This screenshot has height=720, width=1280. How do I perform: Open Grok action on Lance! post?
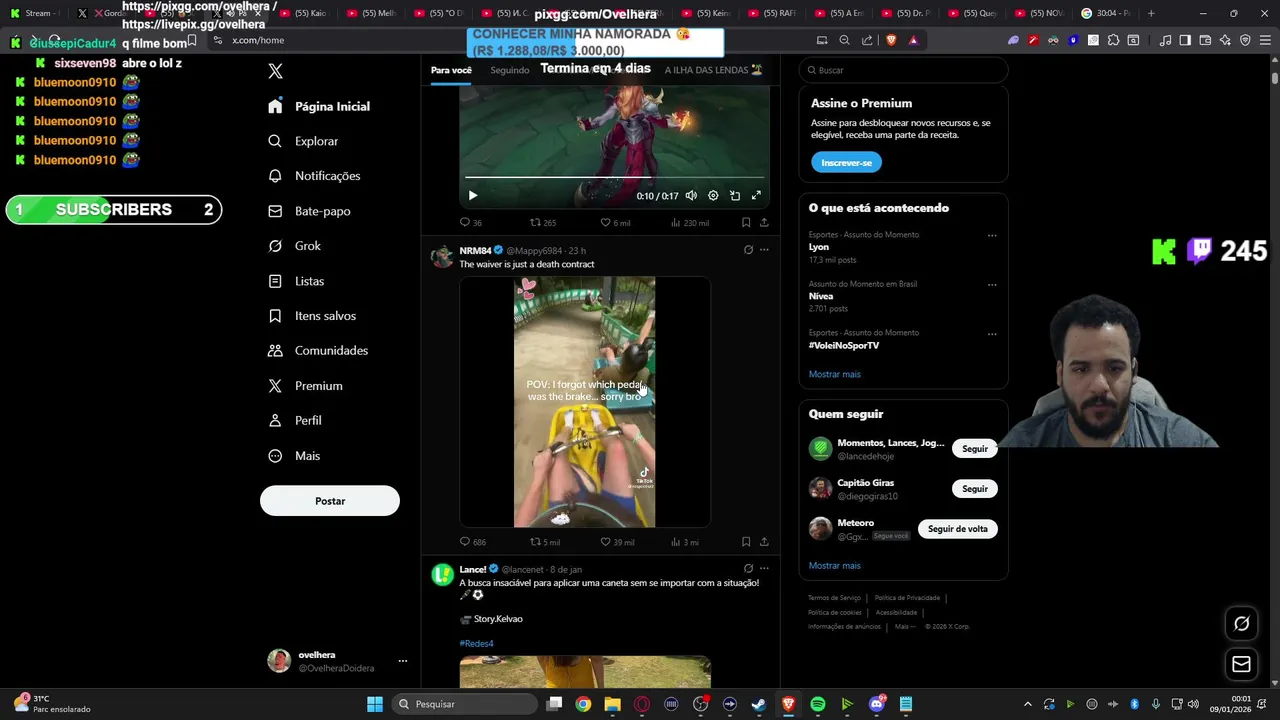[748, 569]
